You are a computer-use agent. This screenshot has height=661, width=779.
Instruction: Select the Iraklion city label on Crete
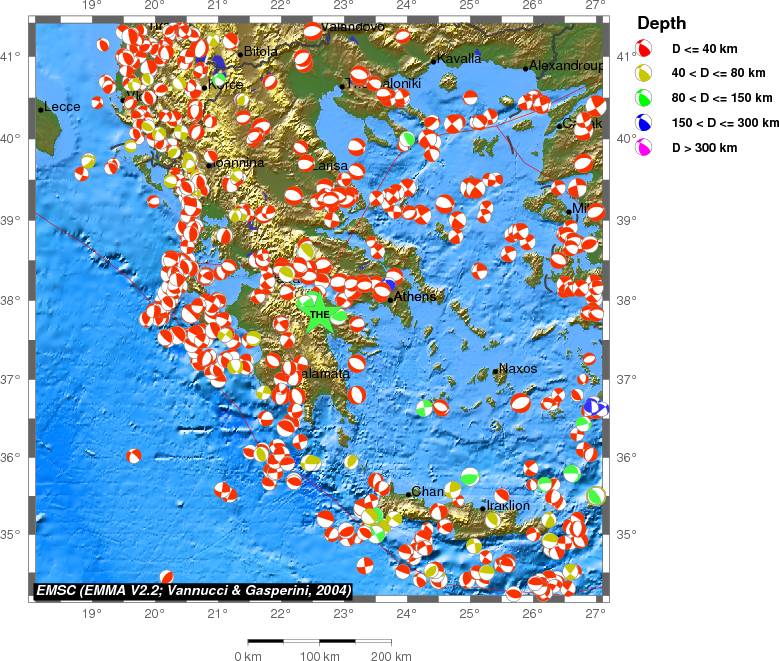pos(506,506)
